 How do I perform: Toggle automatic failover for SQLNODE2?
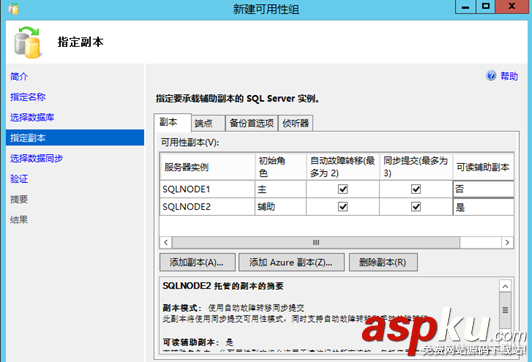coord(343,207)
